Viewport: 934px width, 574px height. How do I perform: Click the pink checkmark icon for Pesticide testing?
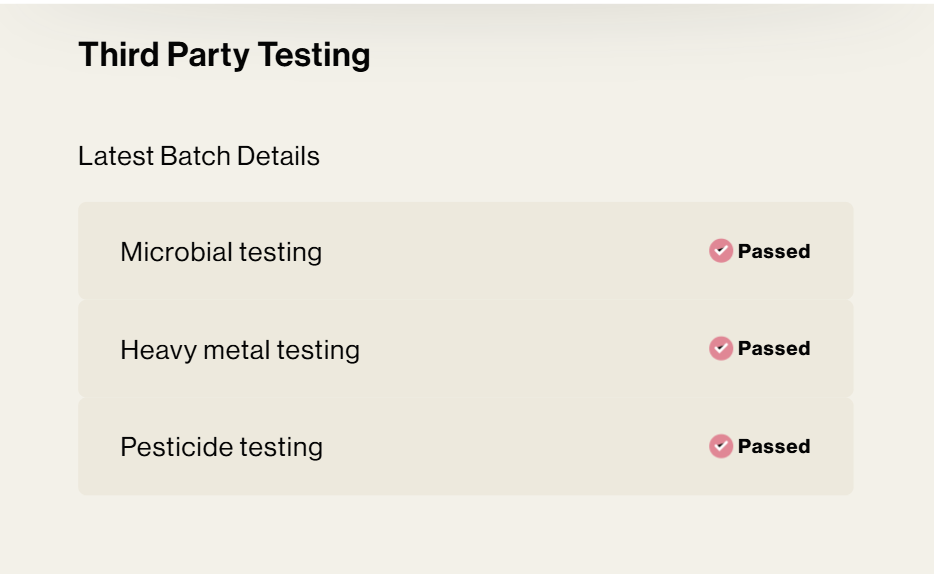point(721,446)
